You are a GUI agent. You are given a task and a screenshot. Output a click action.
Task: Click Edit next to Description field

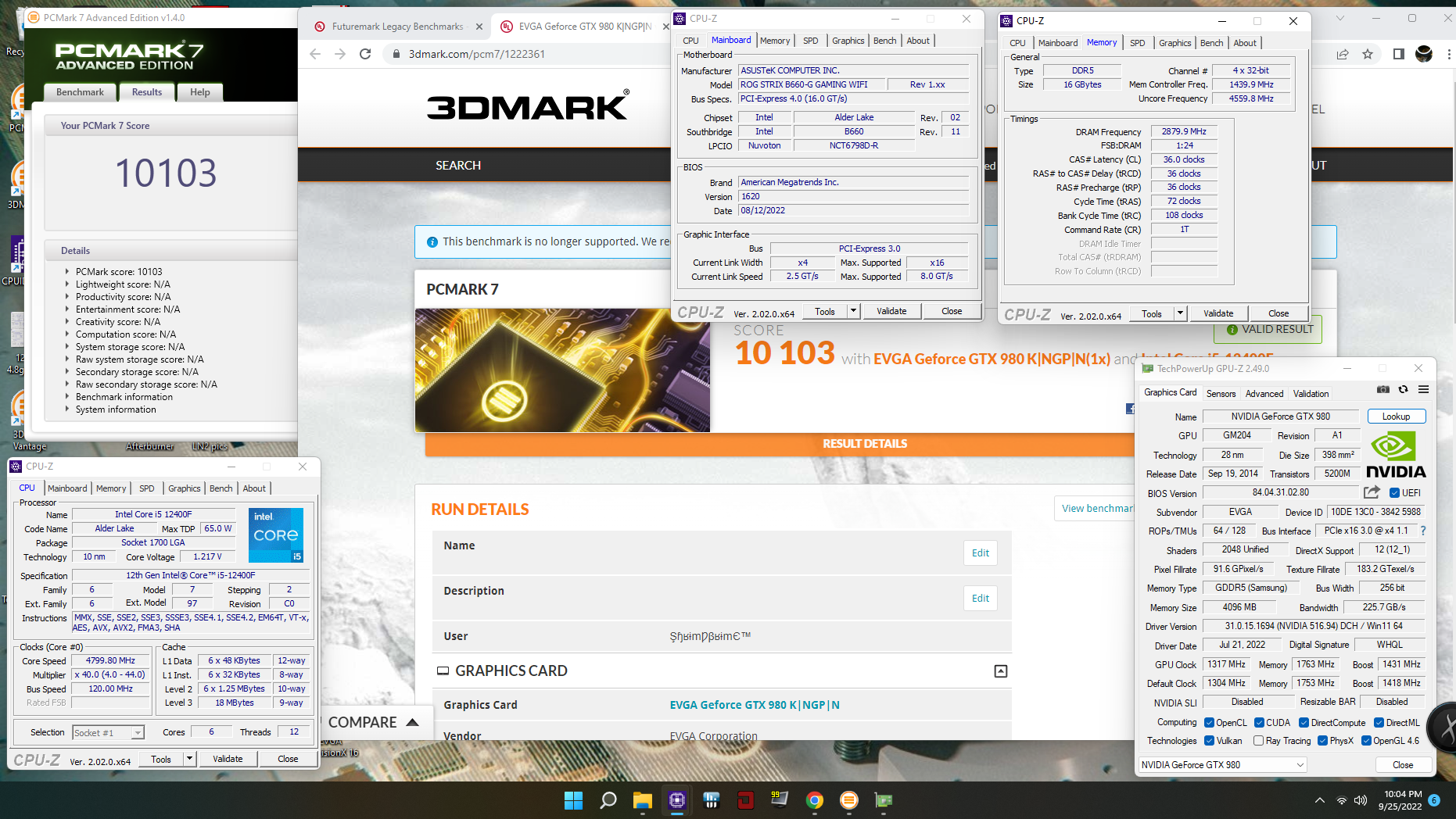point(980,598)
